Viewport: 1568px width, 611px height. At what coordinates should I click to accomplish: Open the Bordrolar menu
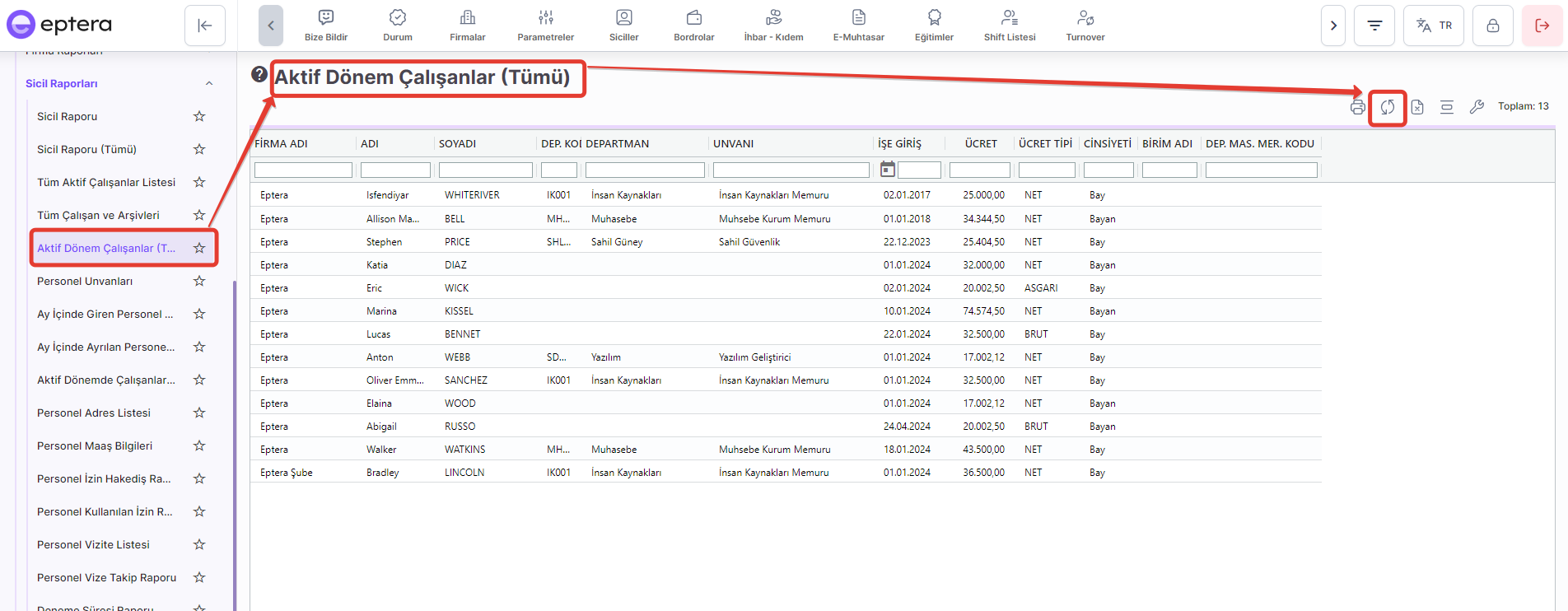coord(693,26)
